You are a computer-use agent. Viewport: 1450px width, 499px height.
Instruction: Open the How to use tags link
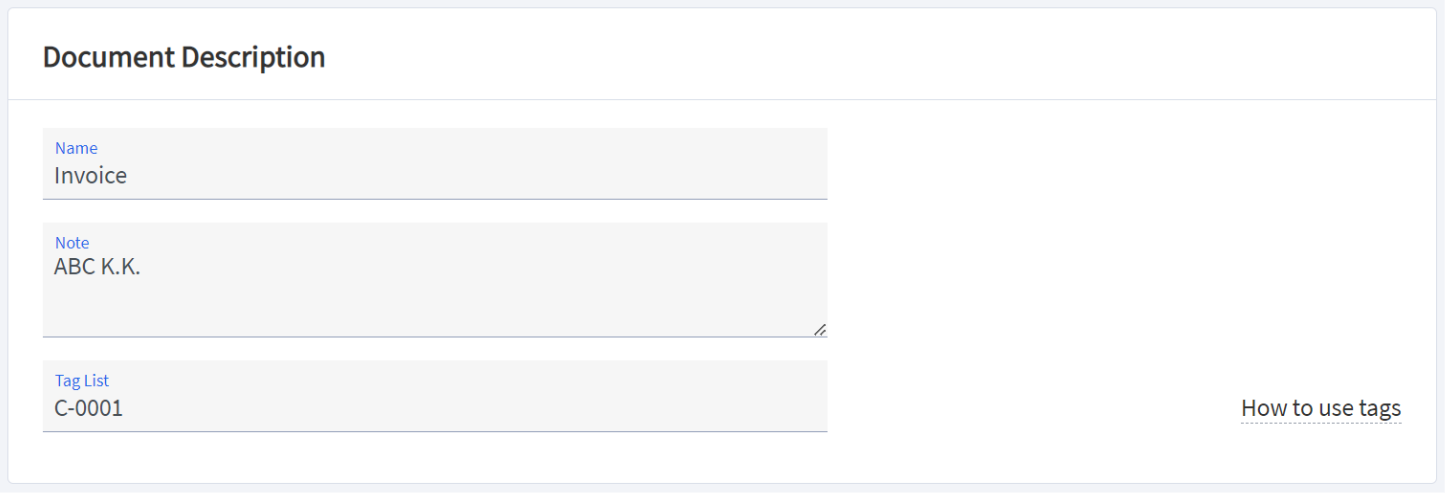pyautogui.click(x=1321, y=408)
